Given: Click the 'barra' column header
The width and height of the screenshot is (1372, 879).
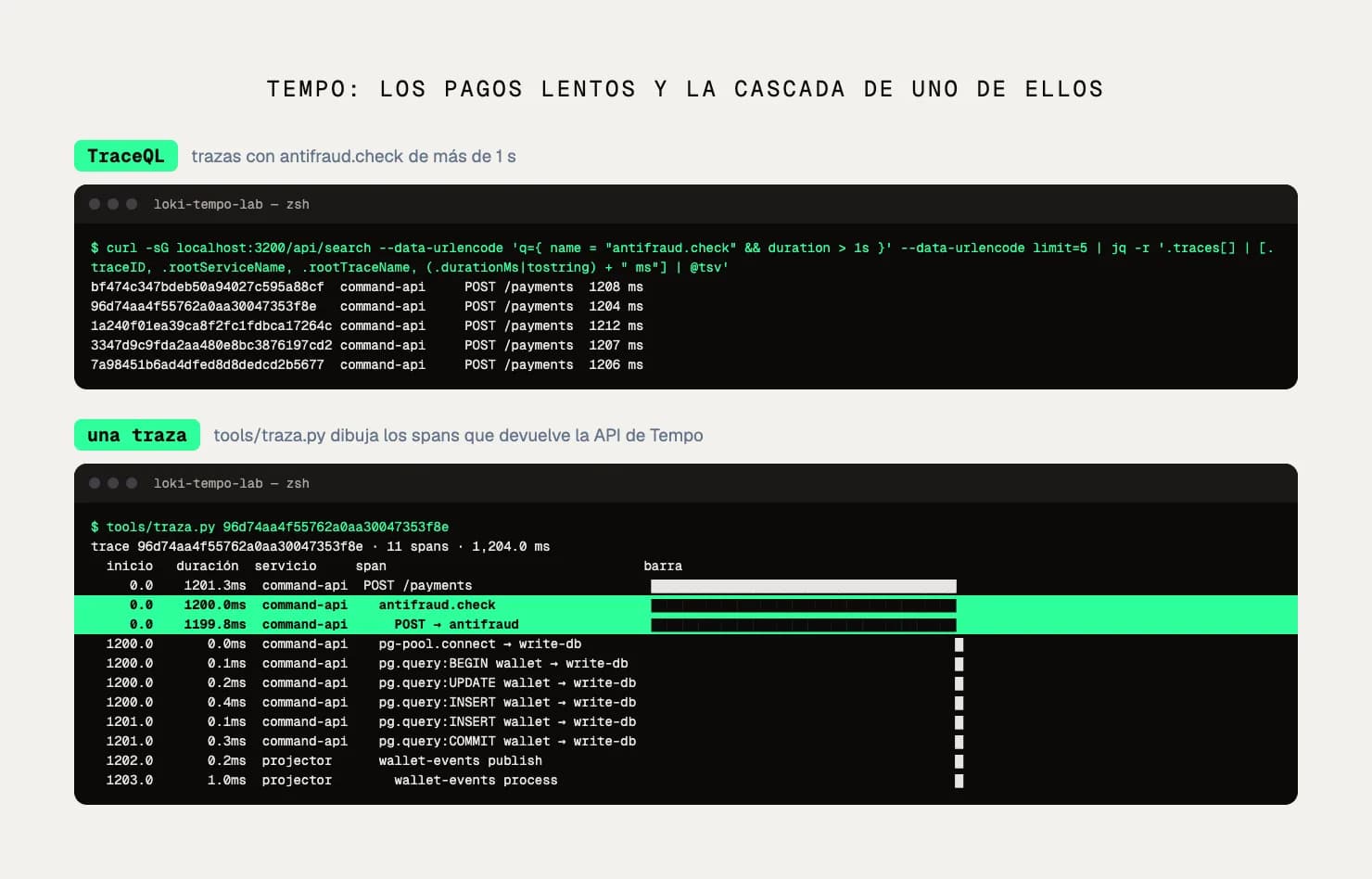Looking at the screenshot, I should click(x=663, y=567).
